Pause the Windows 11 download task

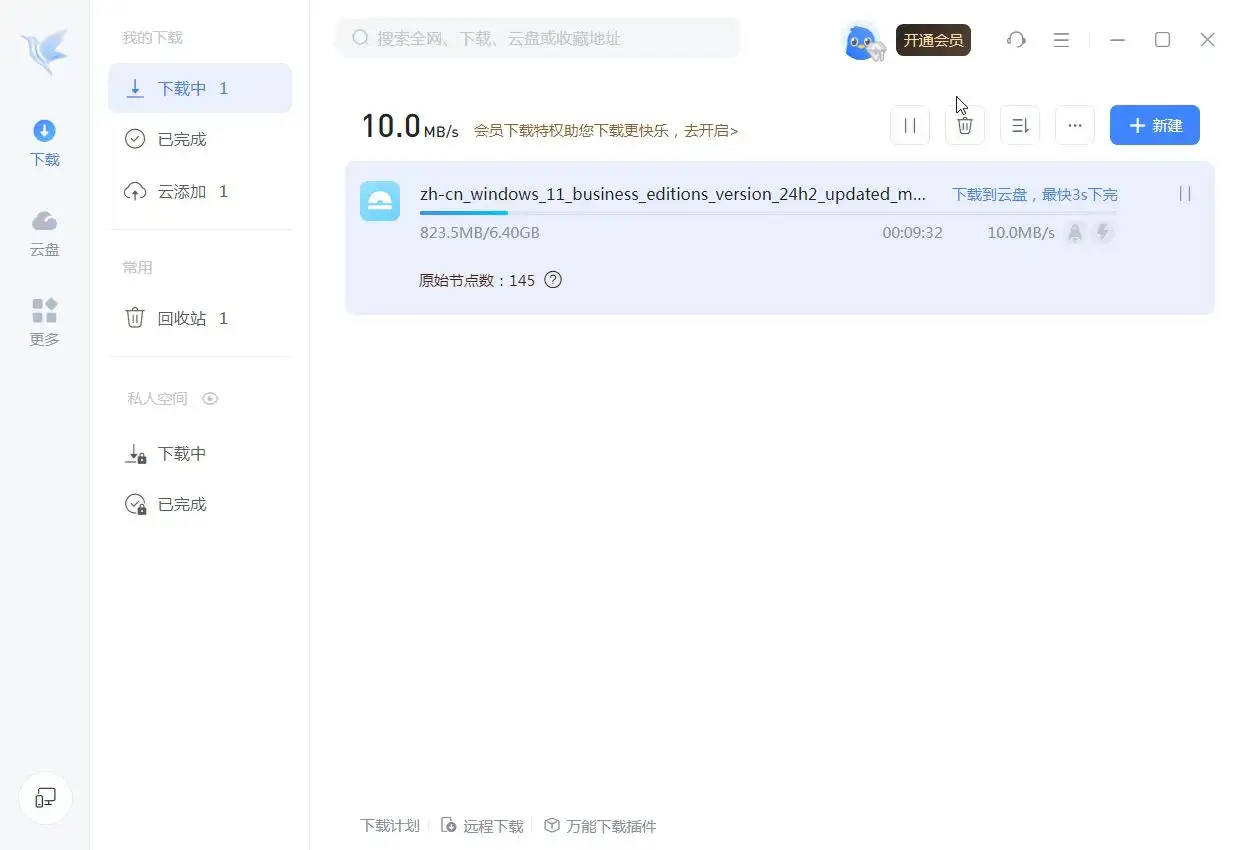[1184, 194]
